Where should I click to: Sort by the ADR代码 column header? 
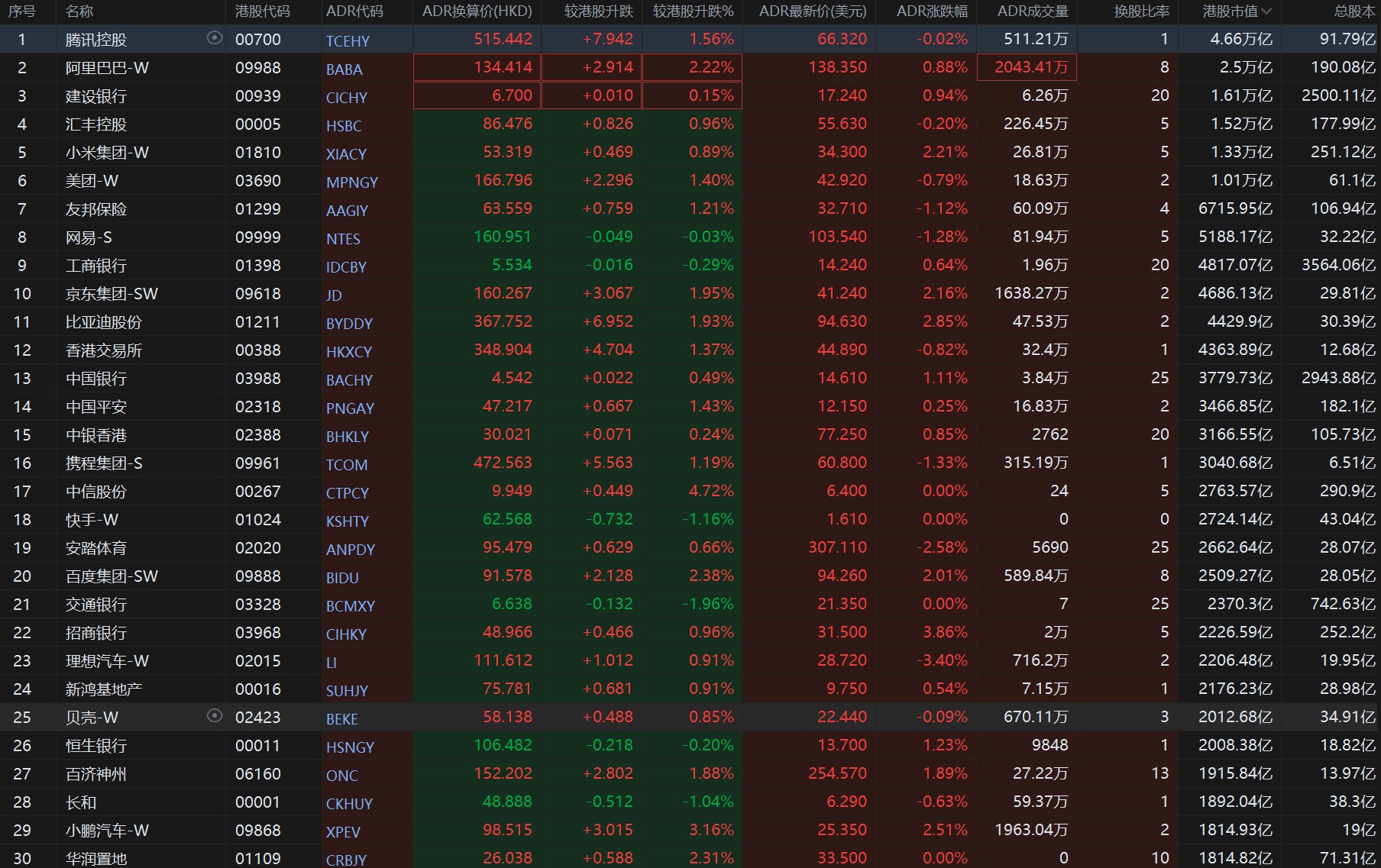(354, 11)
